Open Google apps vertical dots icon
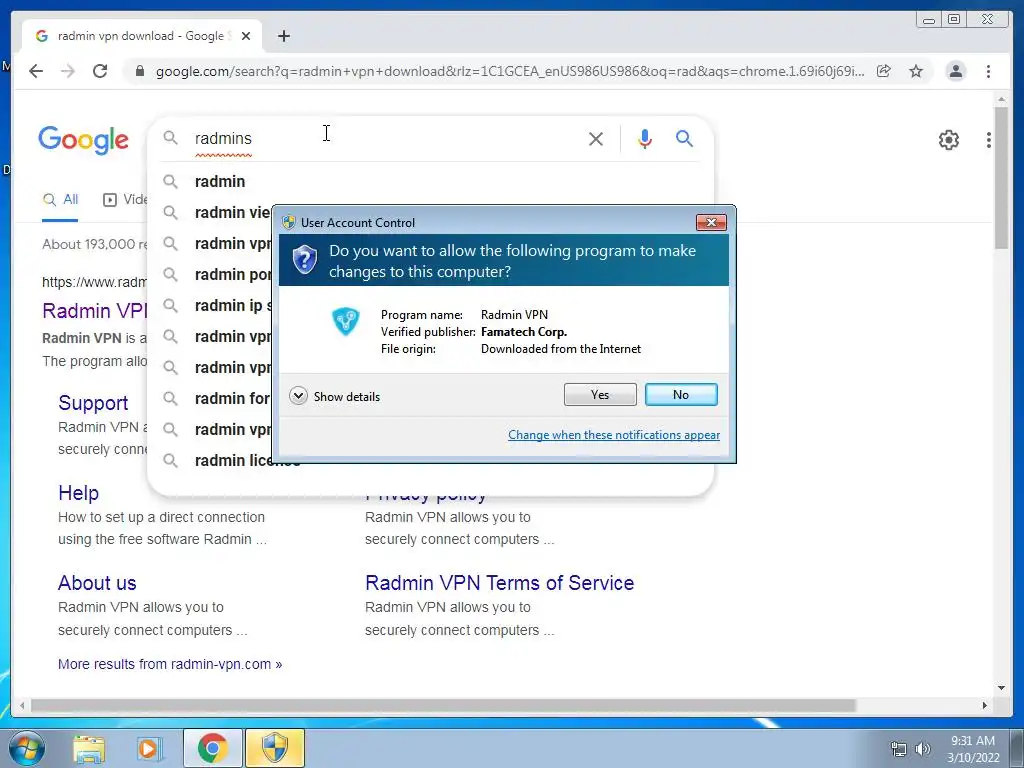This screenshot has height=768, width=1024. coord(989,140)
